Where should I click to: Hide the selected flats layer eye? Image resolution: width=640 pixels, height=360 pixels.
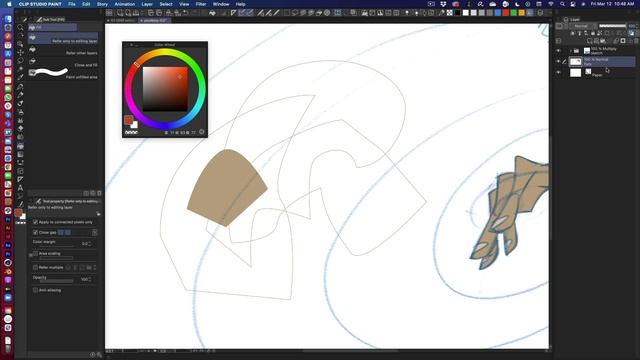[558, 61]
